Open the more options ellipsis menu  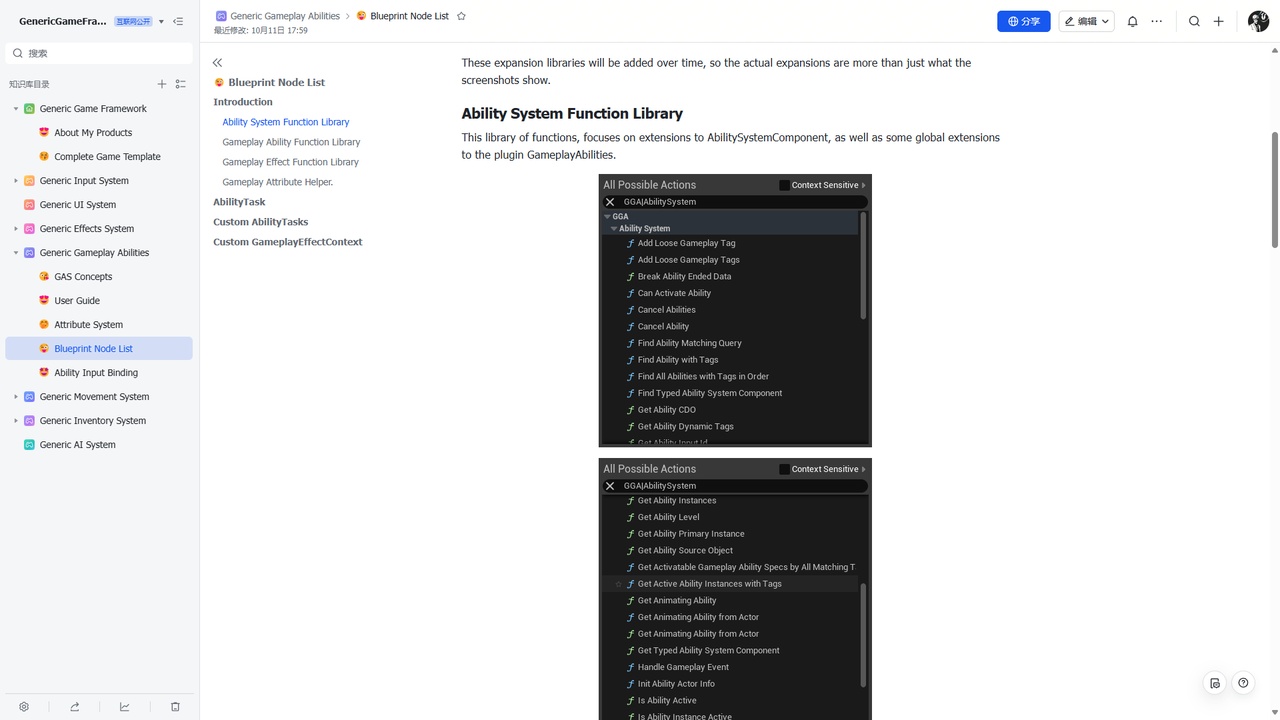[1157, 21]
